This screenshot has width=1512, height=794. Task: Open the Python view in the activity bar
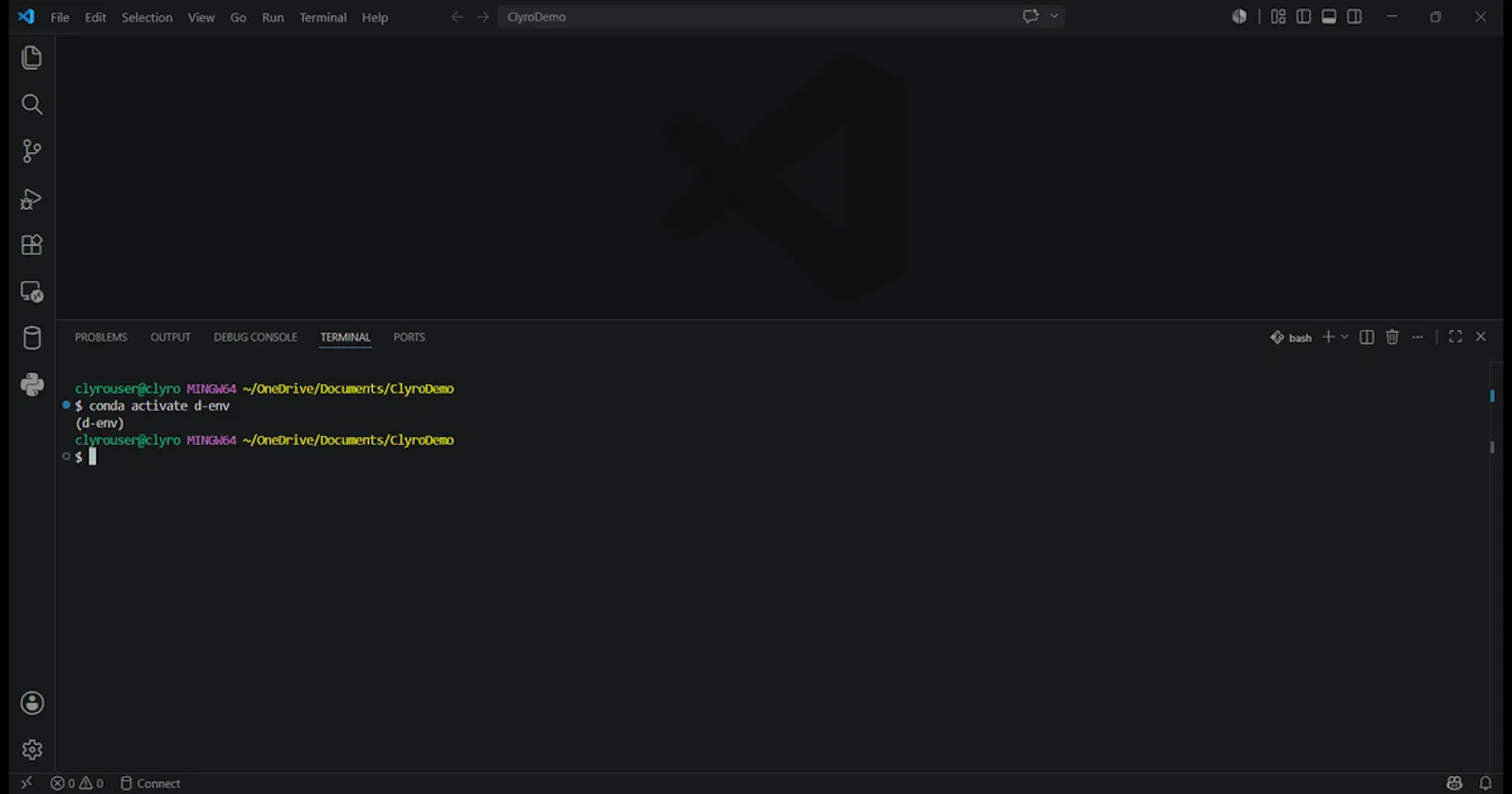tap(32, 385)
